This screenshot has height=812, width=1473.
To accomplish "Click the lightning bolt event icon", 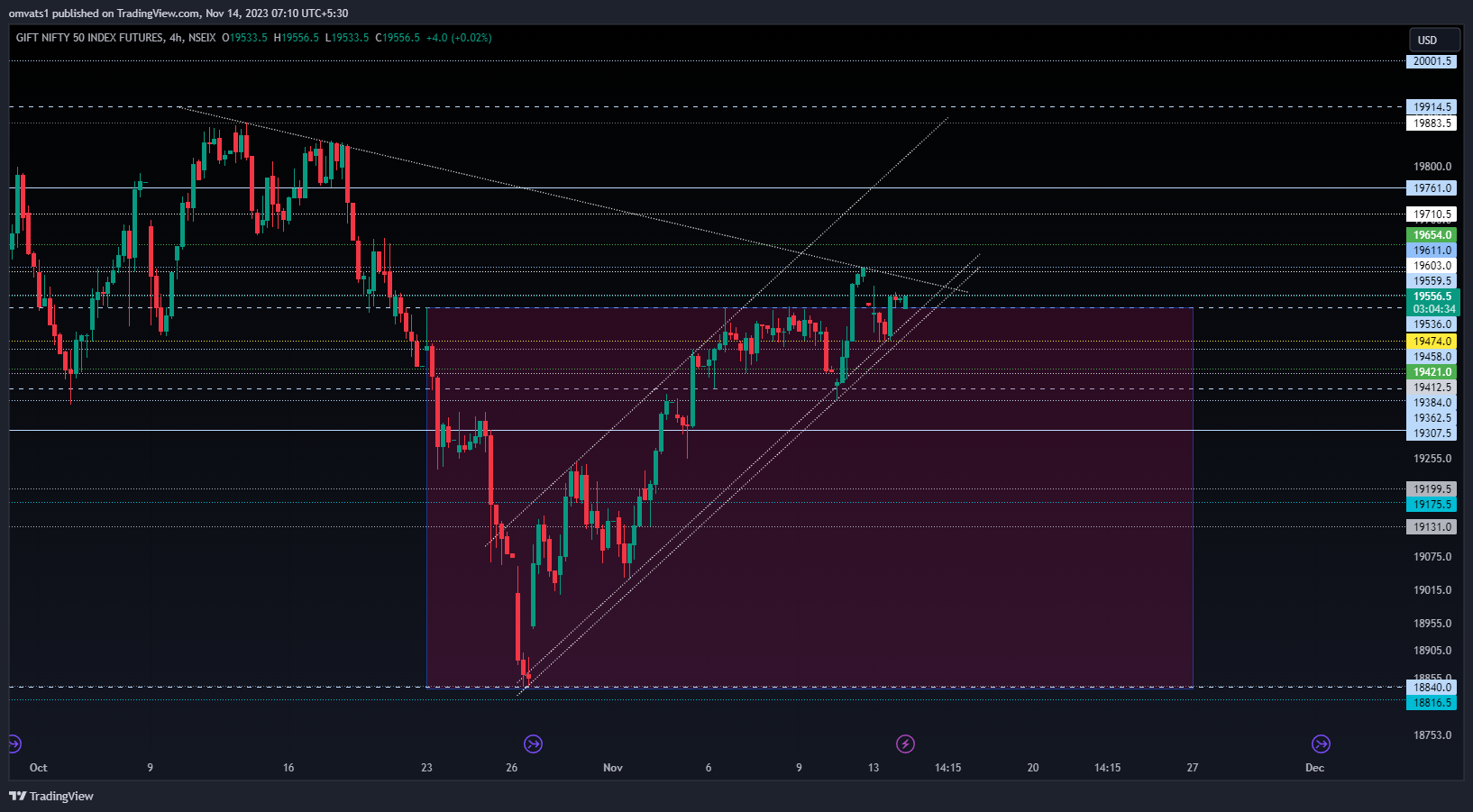I will click(905, 744).
